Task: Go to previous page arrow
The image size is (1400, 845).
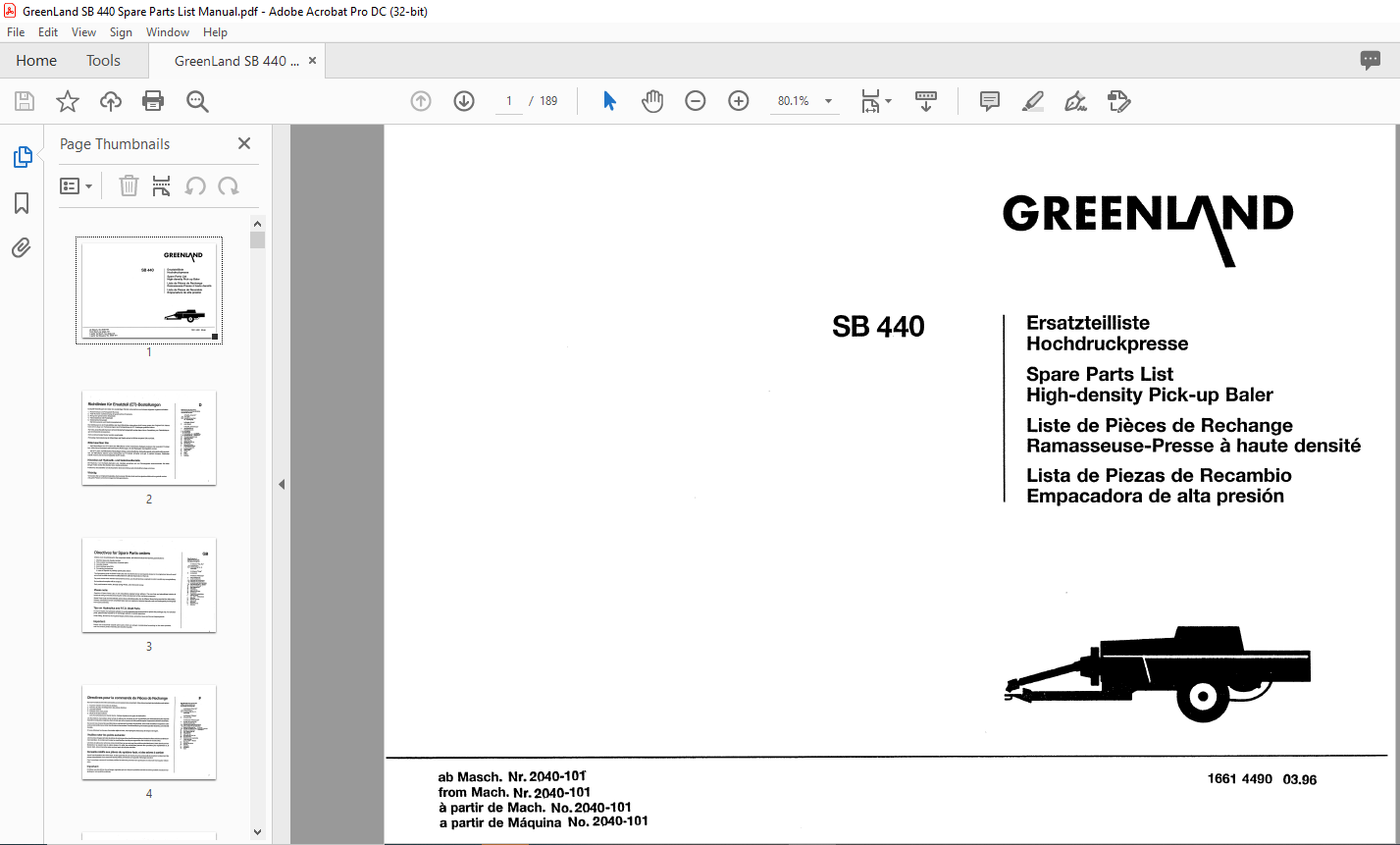Action: tap(421, 101)
